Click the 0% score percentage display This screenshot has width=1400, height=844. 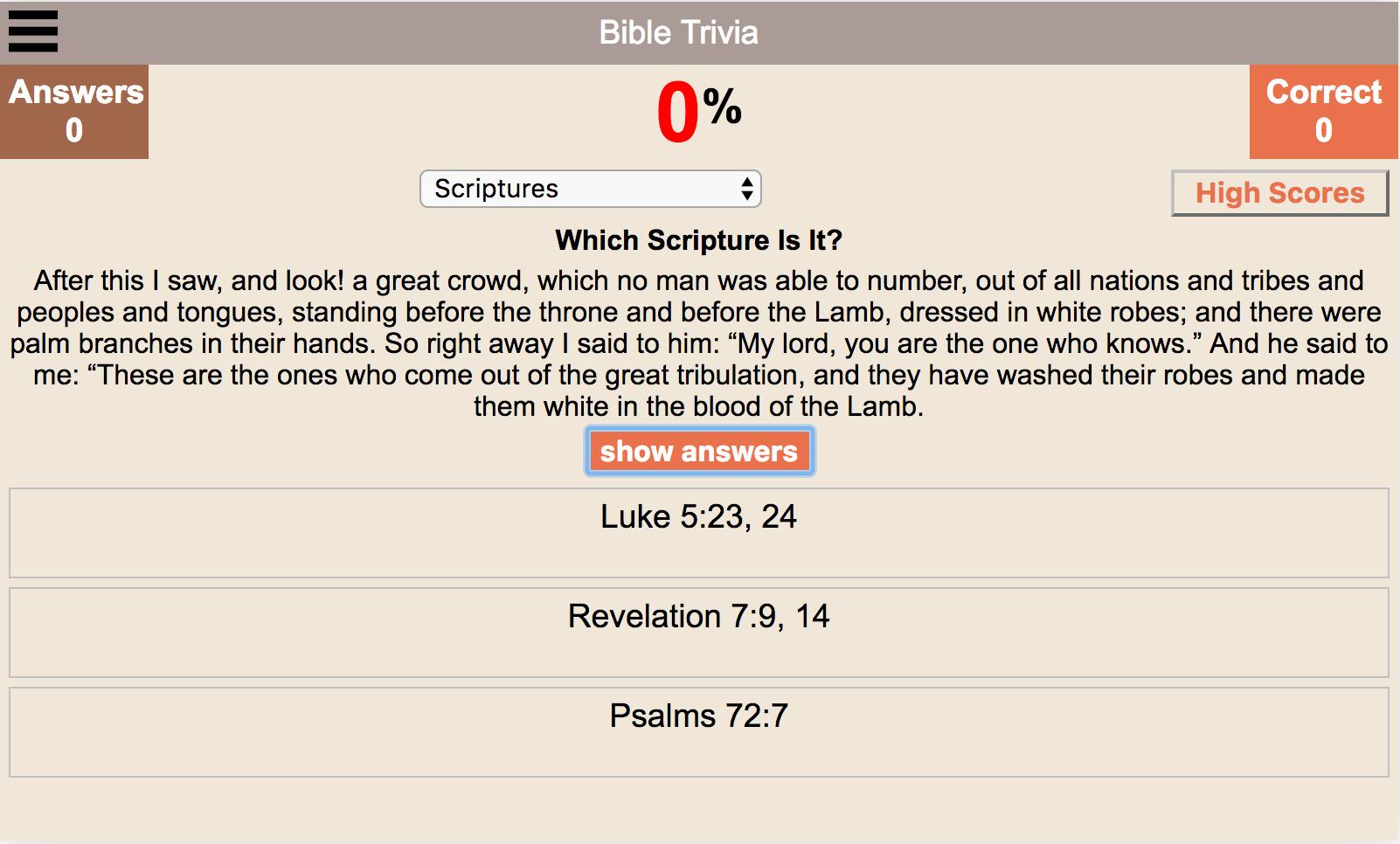[697, 111]
